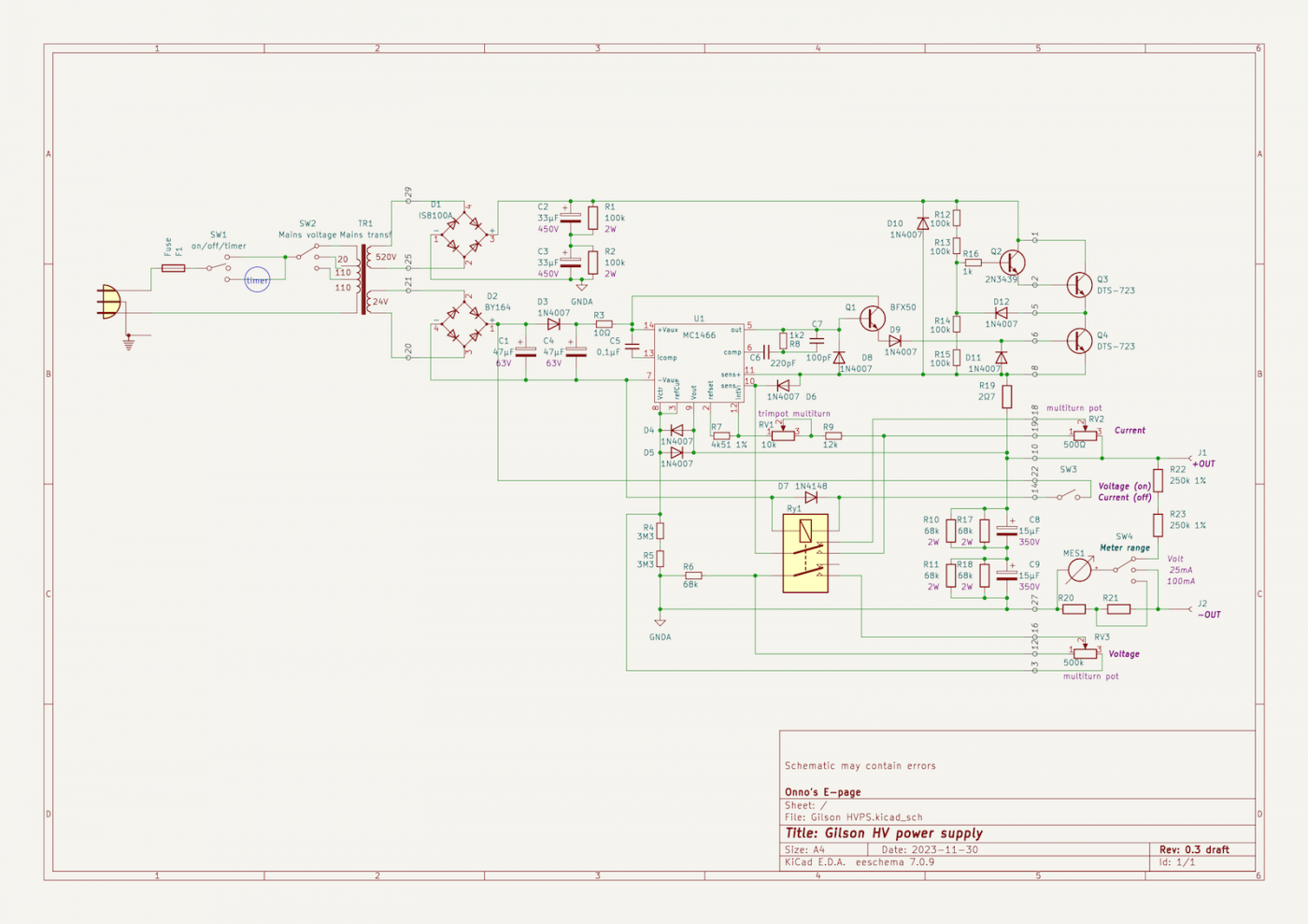Click the blue timer circle symbol
Viewport: 1308px width, 924px height.
257,279
